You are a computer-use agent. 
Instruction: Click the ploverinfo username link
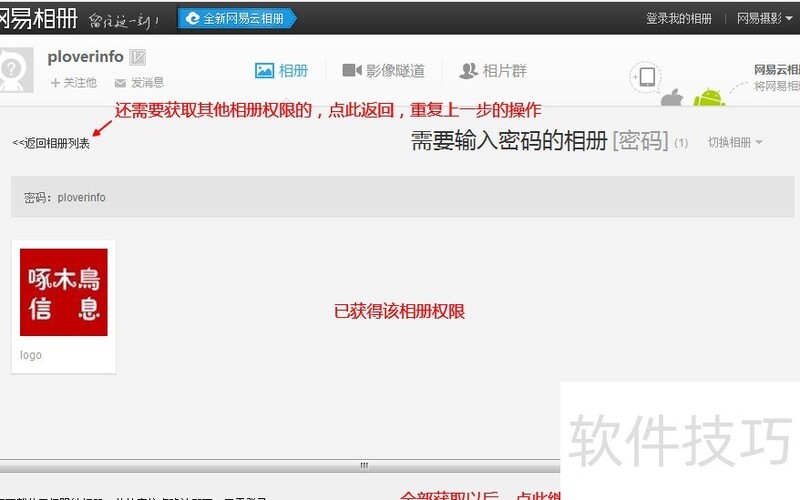click(85, 57)
